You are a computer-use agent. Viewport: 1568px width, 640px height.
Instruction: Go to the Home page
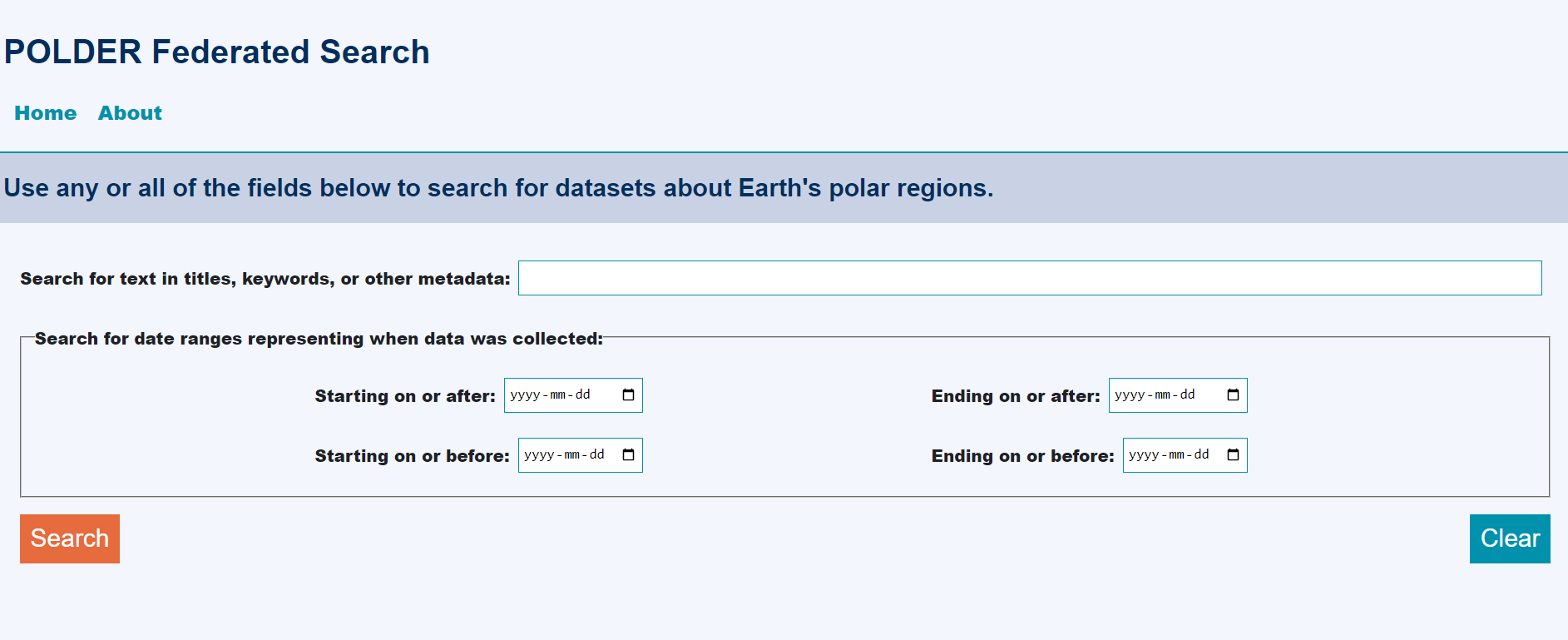pyautogui.click(x=46, y=113)
